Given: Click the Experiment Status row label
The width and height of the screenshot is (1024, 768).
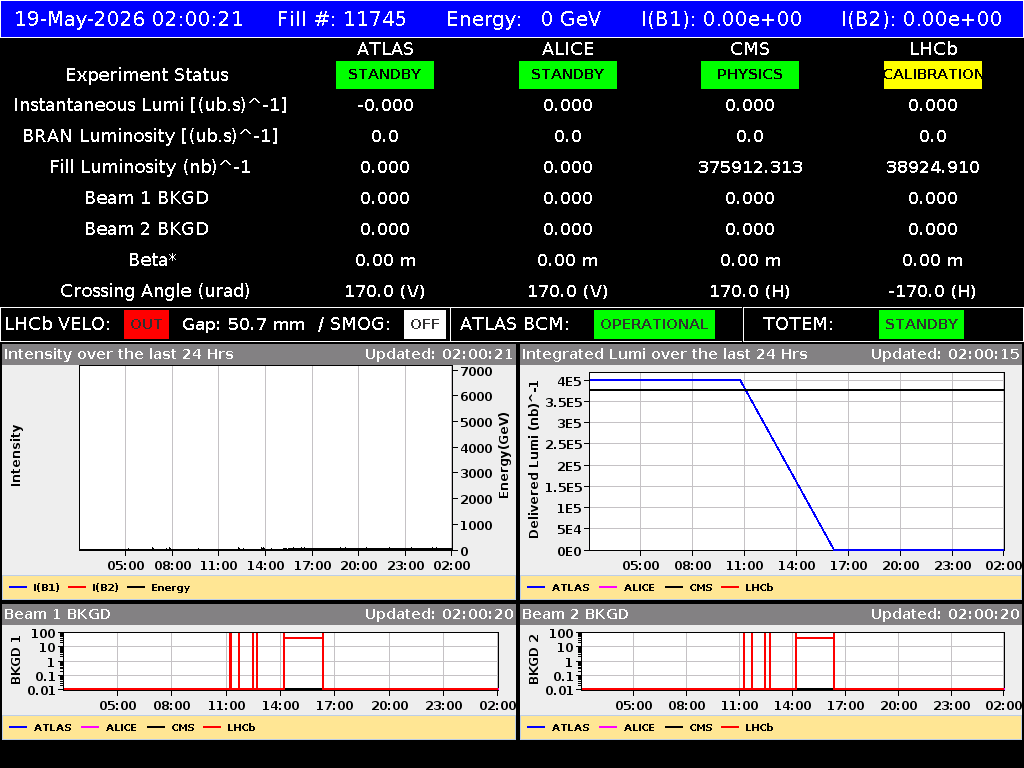Looking at the screenshot, I should (x=147, y=75).
